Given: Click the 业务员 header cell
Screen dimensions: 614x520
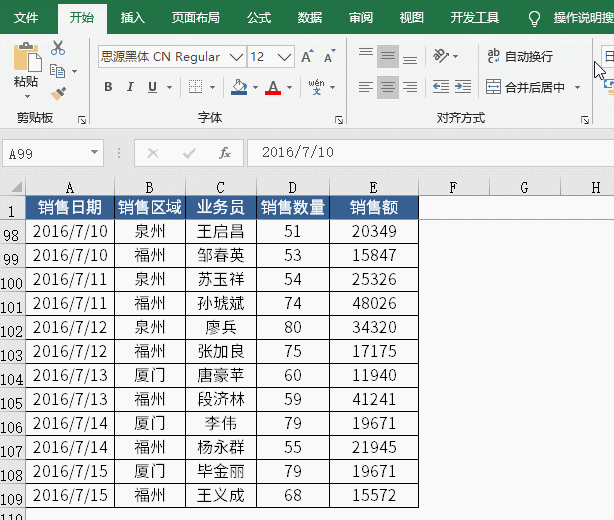Looking at the screenshot, I should (221, 207).
